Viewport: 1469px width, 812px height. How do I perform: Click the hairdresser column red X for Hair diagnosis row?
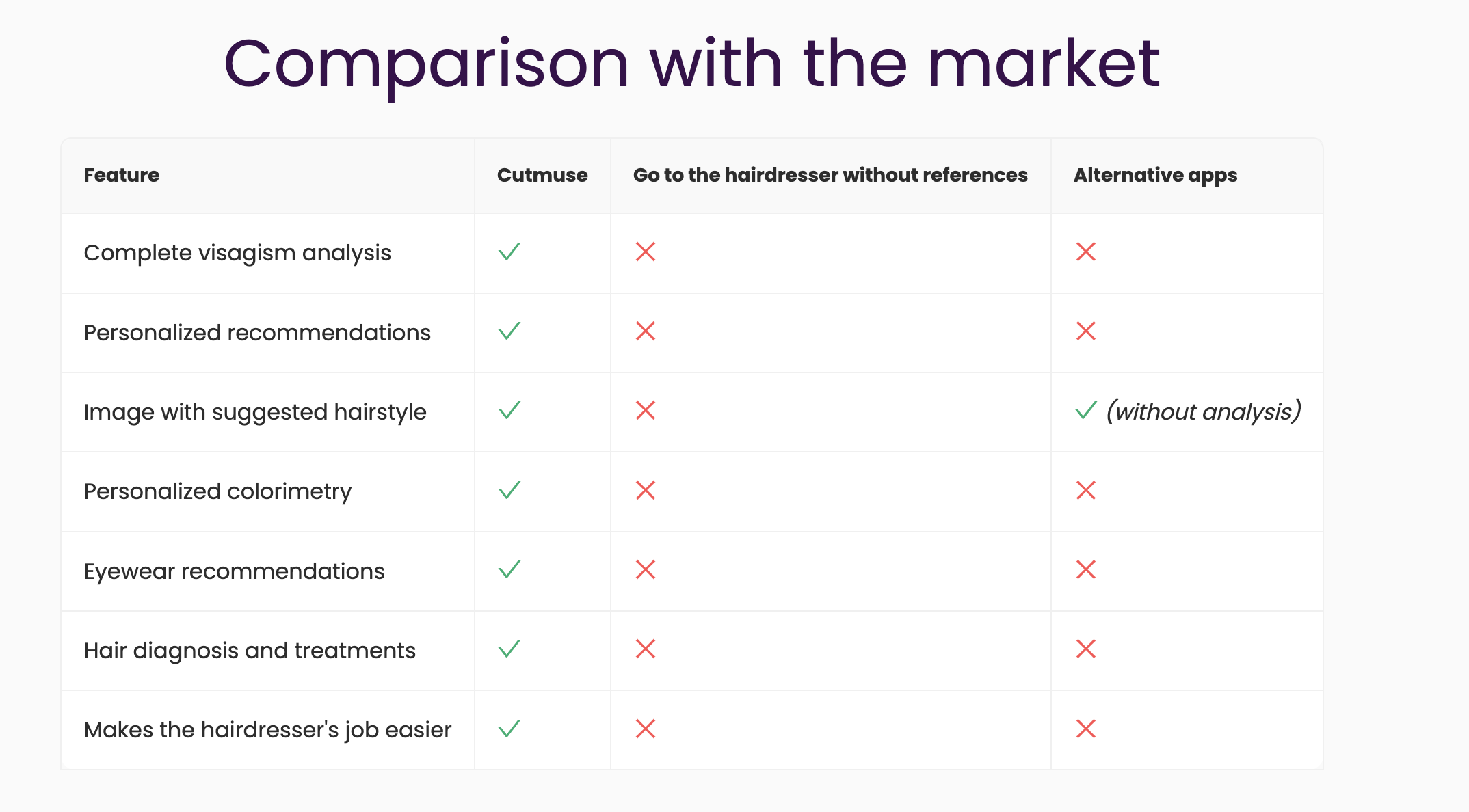[x=646, y=649]
